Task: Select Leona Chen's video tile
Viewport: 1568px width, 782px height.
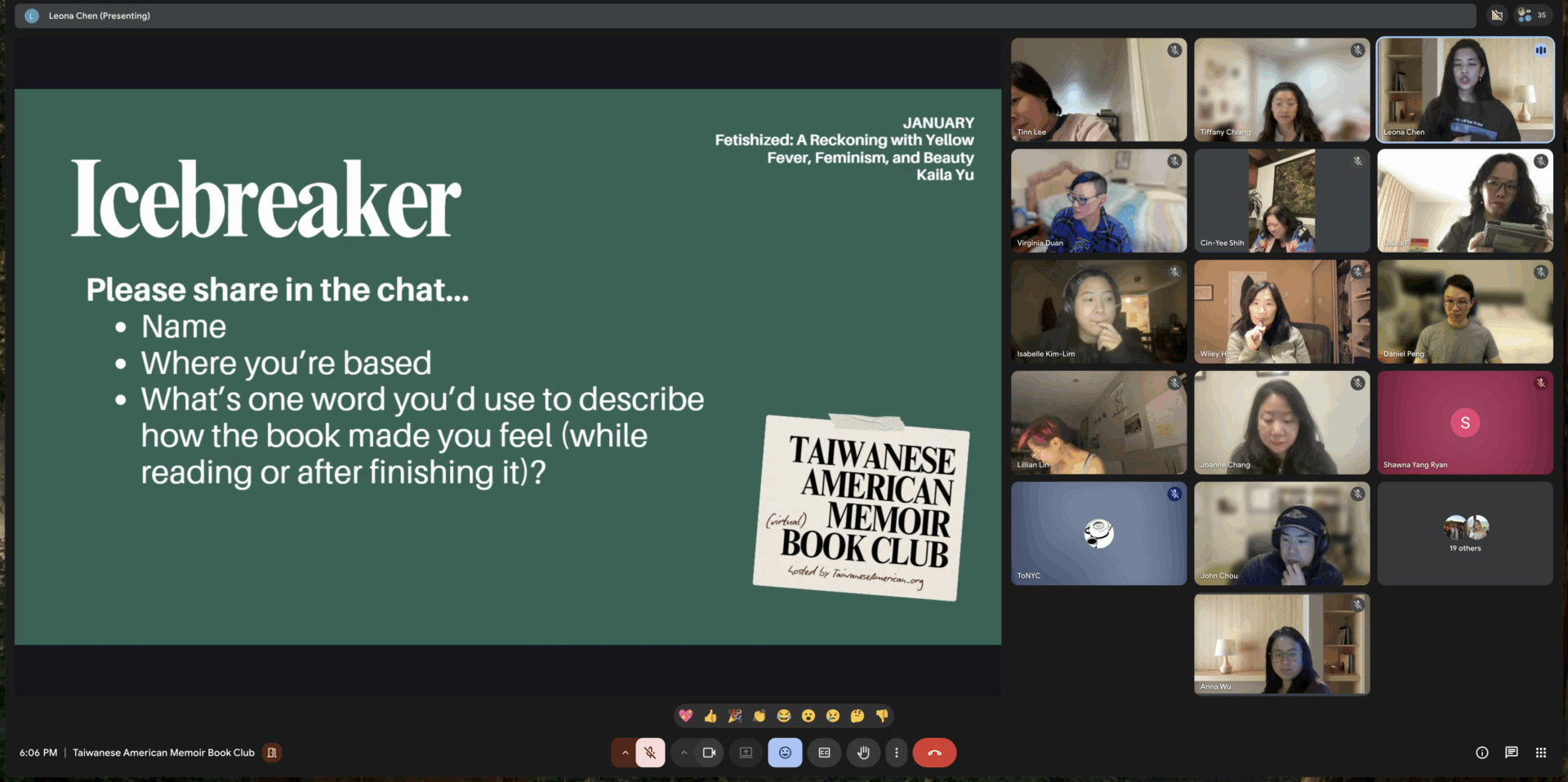Action: [x=1465, y=90]
